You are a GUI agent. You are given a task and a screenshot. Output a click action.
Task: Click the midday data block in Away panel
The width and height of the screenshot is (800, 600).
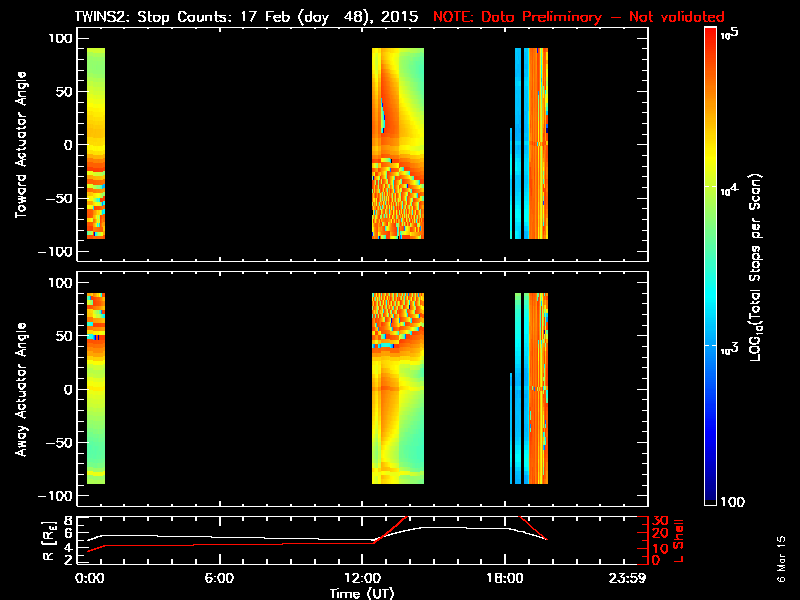tap(398, 388)
